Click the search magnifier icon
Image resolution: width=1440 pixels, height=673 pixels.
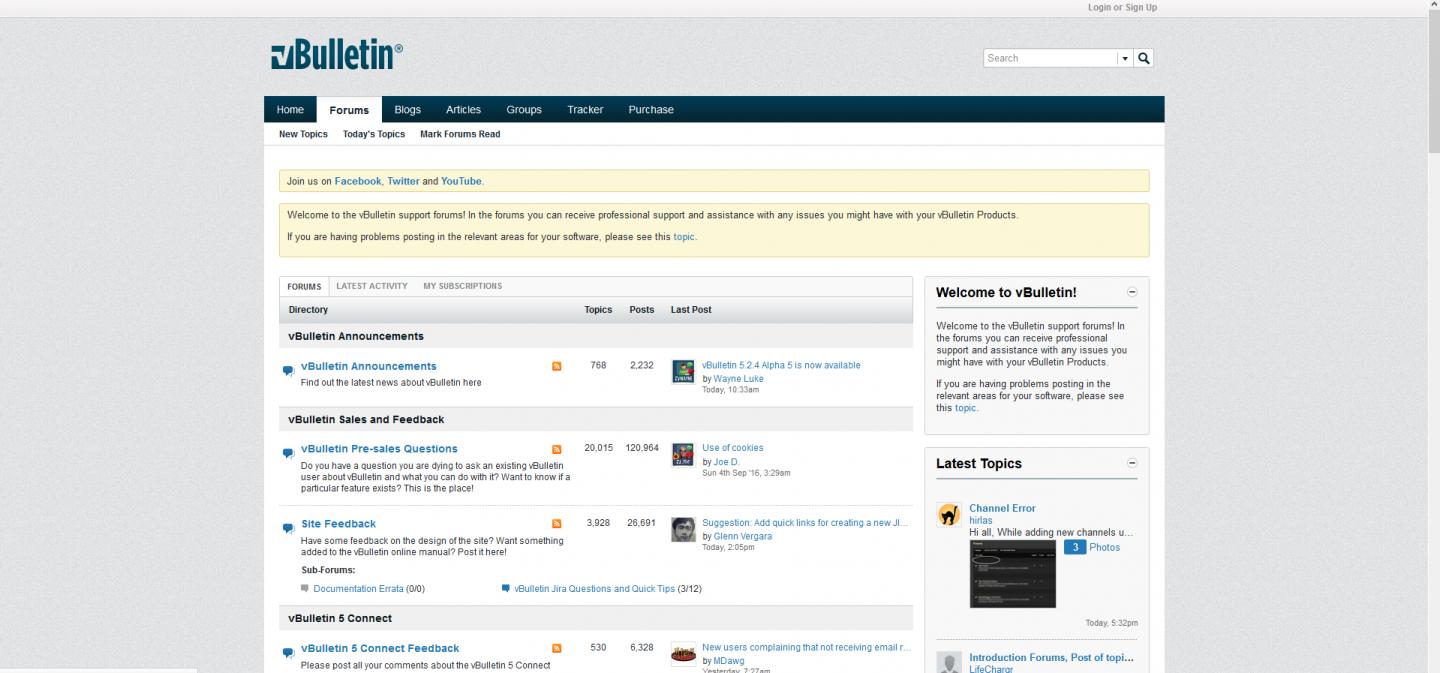point(1145,58)
